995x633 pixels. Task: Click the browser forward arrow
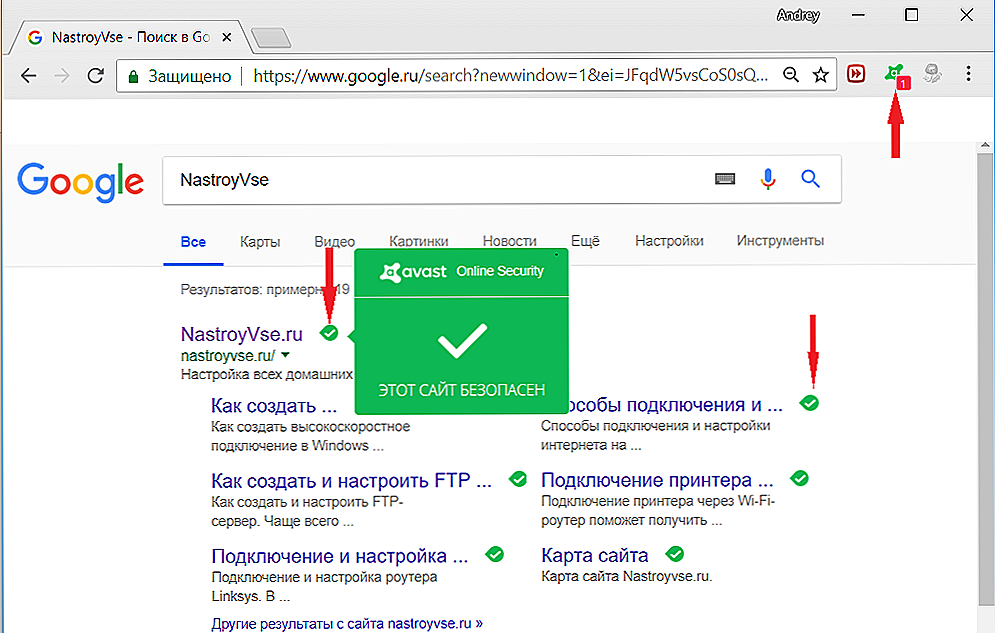click(62, 76)
